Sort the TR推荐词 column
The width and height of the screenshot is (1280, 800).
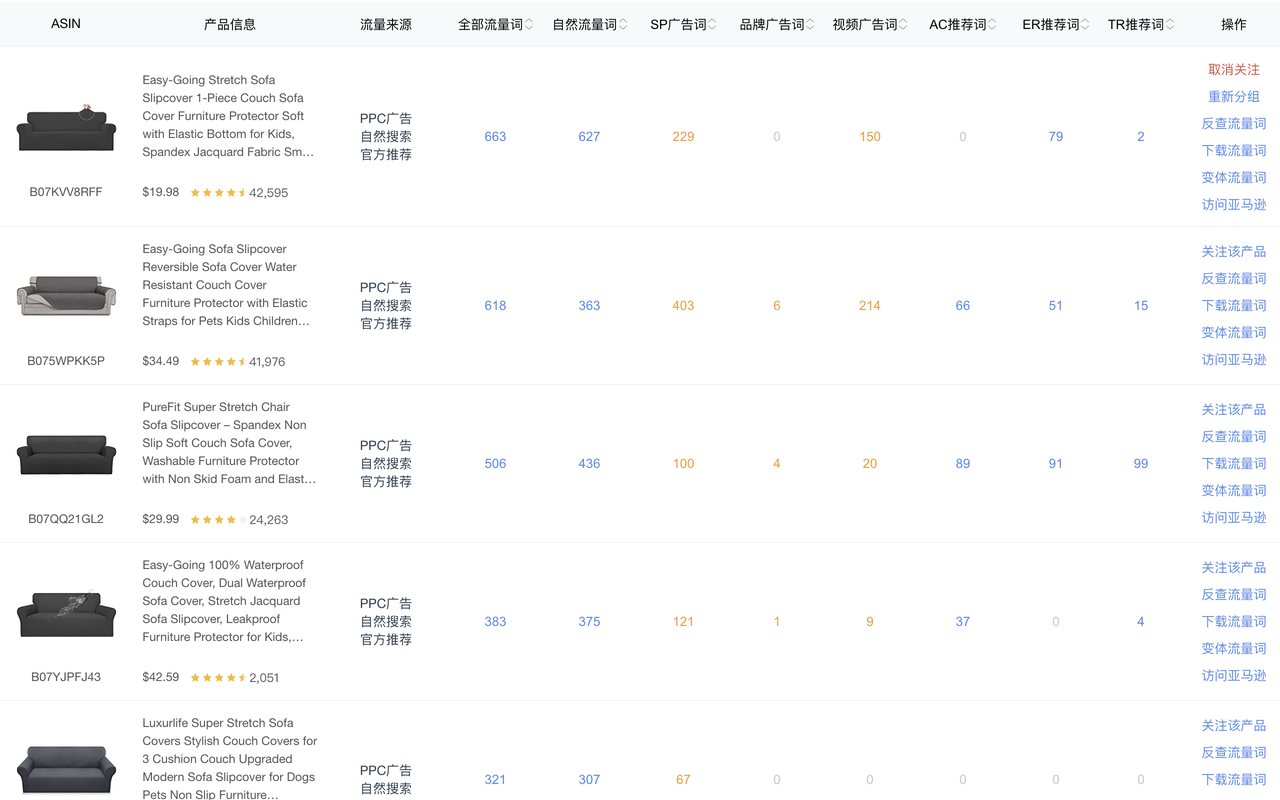pyautogui.click(x=1169, y=24)
